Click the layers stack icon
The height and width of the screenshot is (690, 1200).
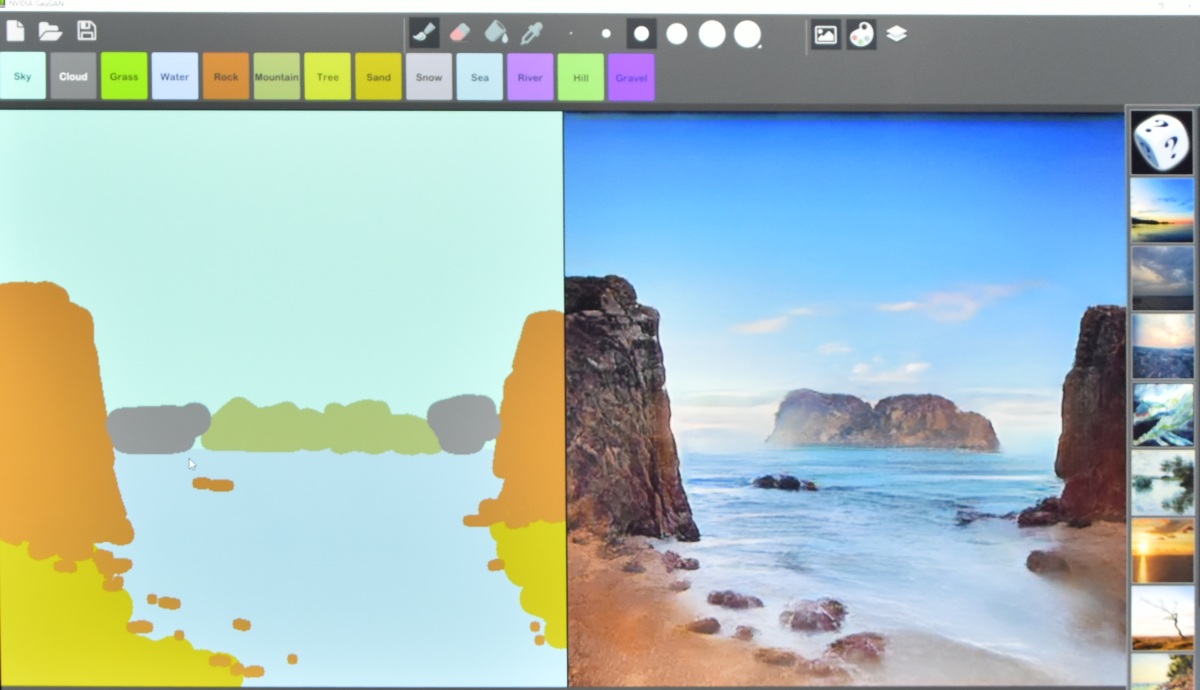pos(897,34)
